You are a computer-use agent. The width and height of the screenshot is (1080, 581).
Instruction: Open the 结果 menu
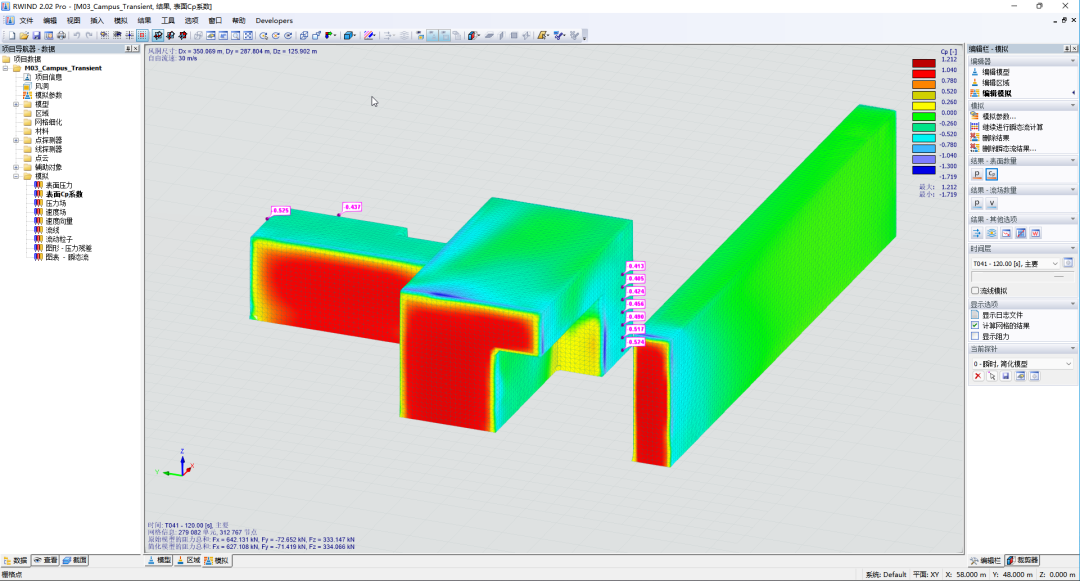144,21
